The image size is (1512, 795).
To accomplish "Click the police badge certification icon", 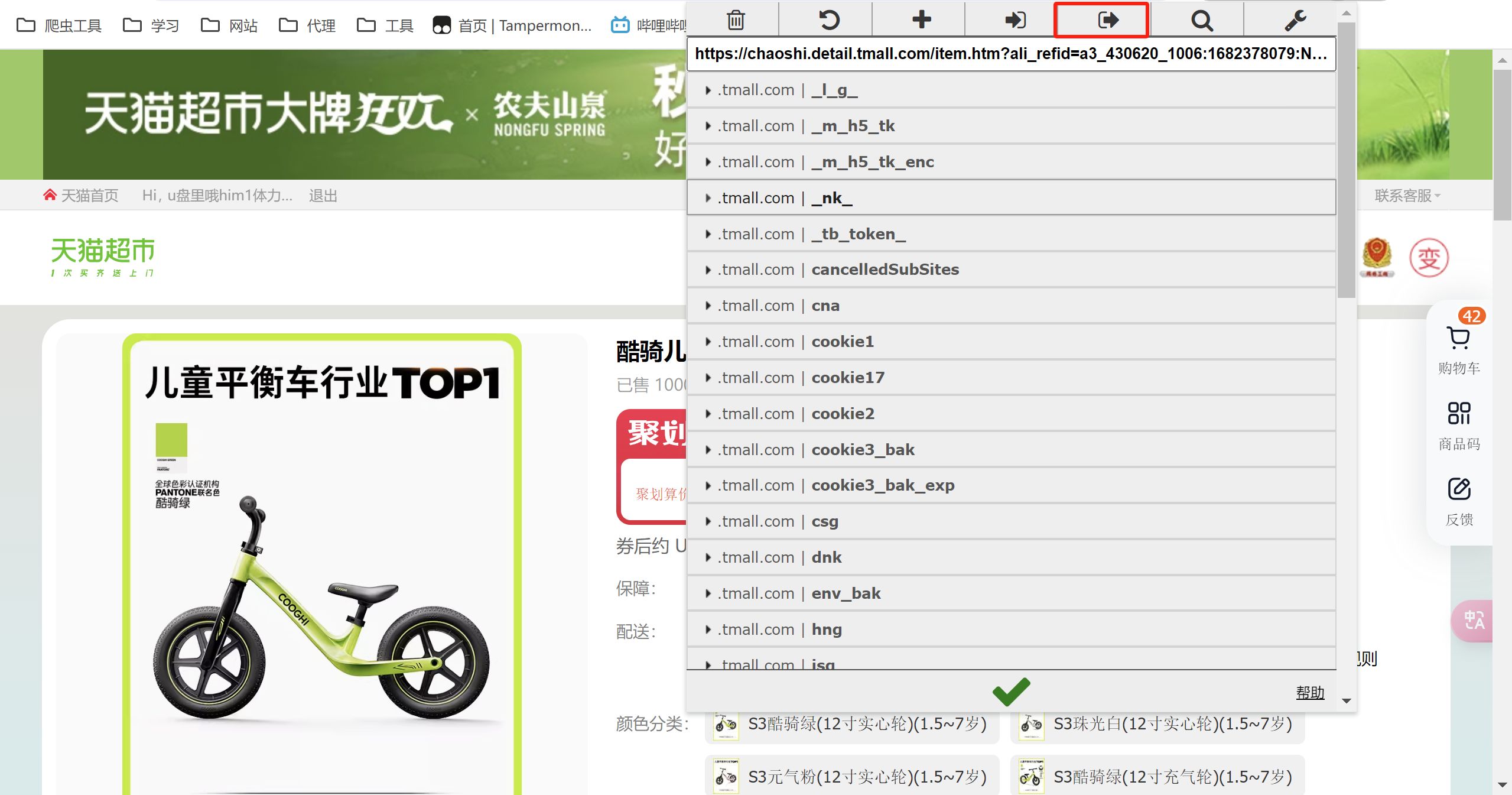I will click(1377, 258).
